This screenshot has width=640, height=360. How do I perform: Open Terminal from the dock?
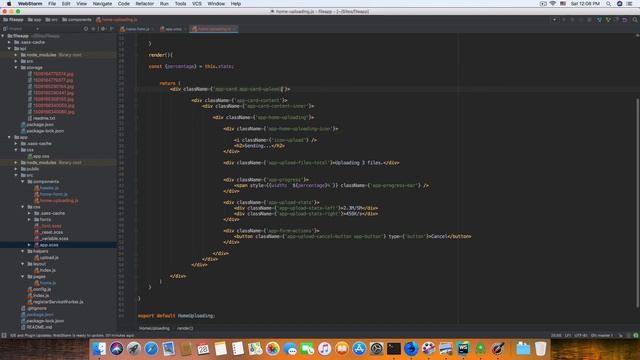pyautogui.click(x=393, y=349)
